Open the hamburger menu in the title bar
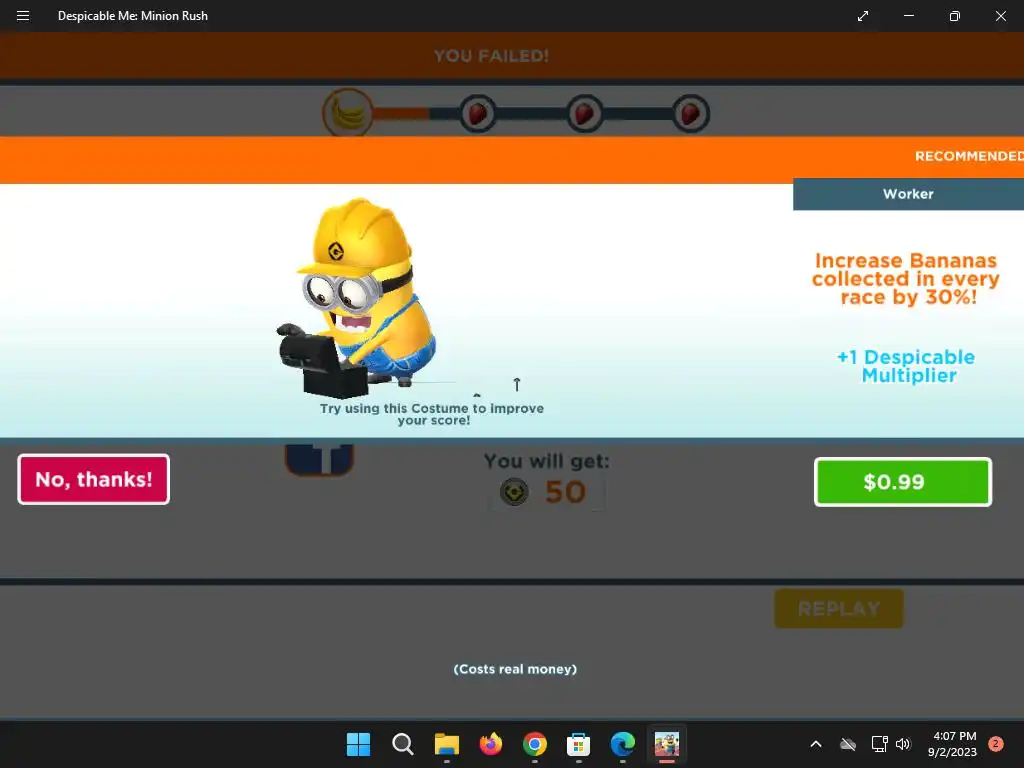 coord(23,16)
